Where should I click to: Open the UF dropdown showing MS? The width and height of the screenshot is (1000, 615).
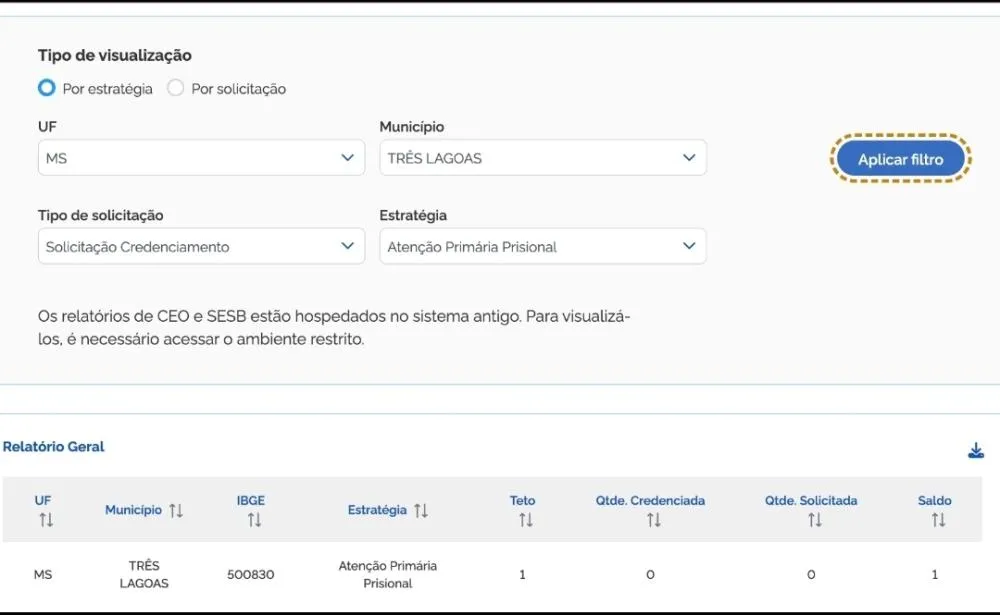201,158
